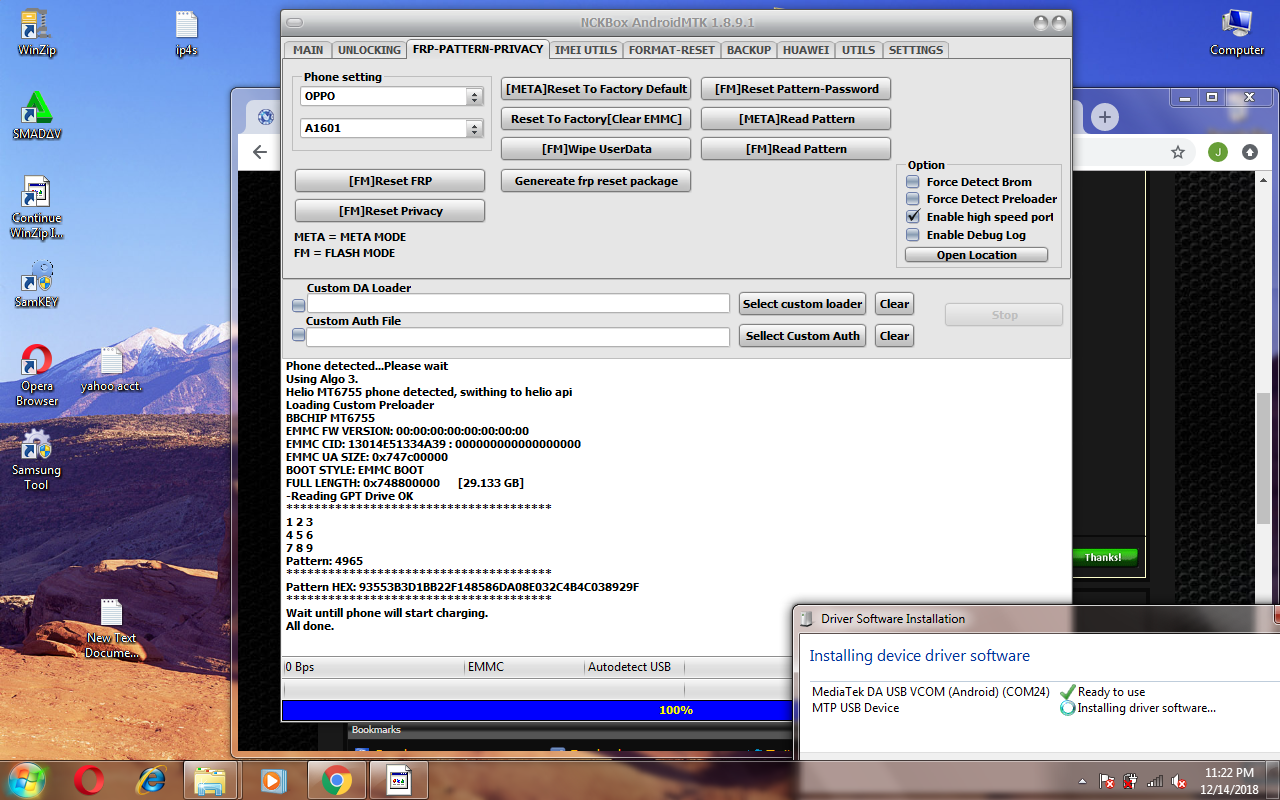Click the blue 100% progress bar
This screenshot has width=1280, height=800.
(537, 710)
